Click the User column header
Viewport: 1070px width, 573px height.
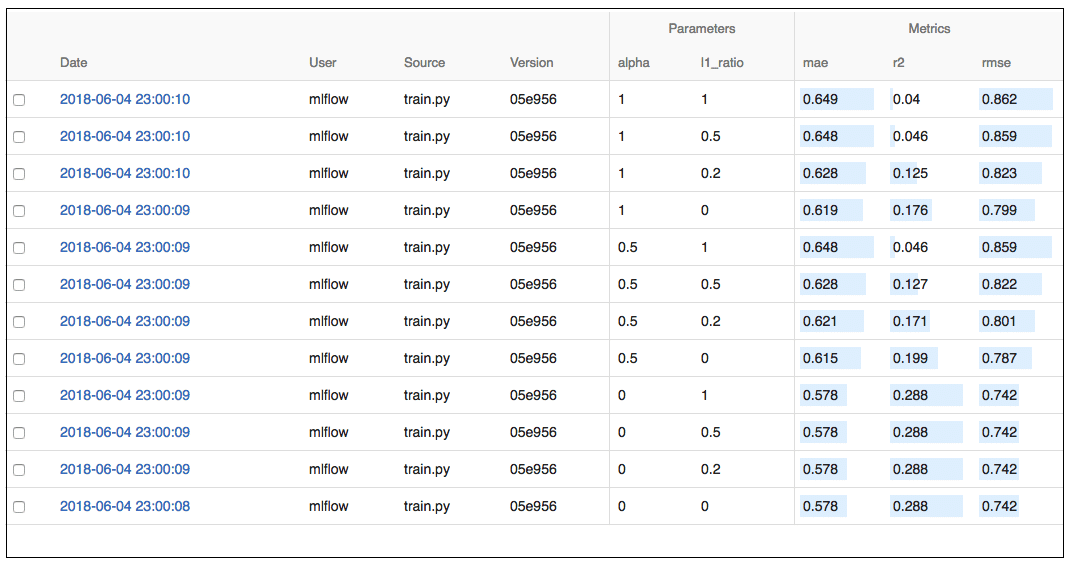tap(323, 62)
